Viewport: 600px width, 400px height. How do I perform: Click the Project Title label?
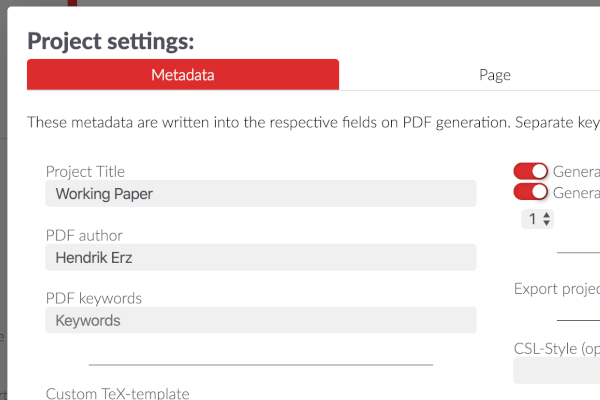coord(85,171)
